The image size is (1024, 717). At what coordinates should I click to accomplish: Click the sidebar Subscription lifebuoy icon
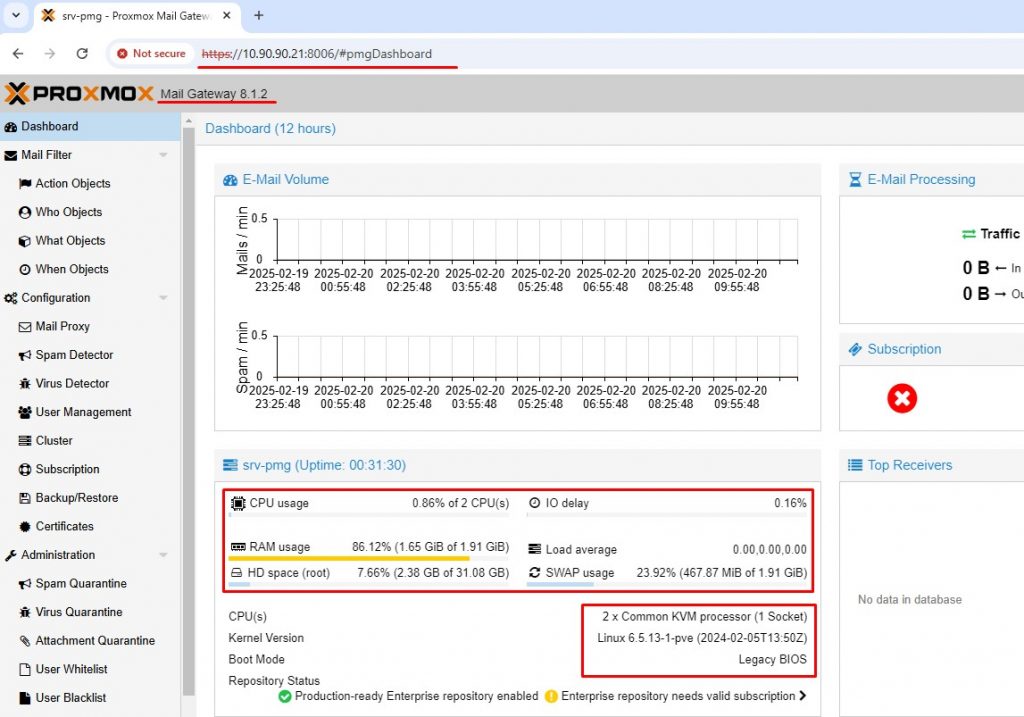point(25,470)
